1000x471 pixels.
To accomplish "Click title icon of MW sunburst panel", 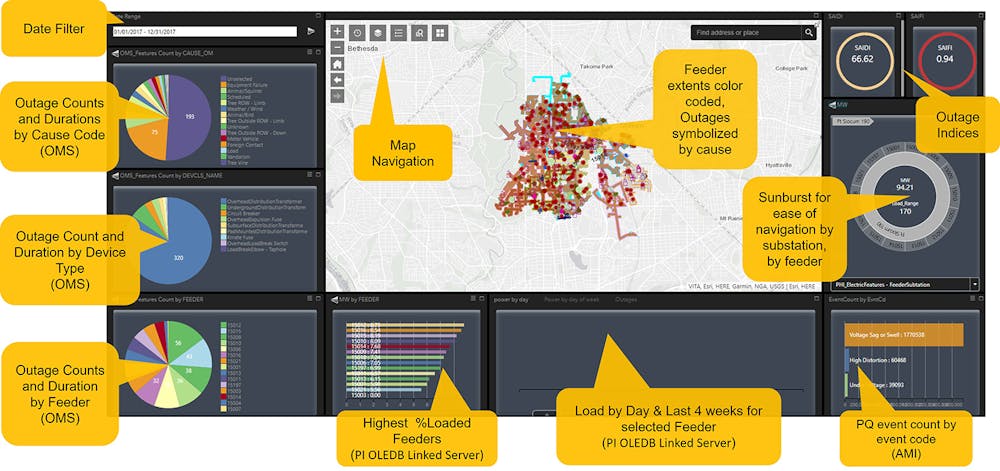I will click(x=832, y=105).
